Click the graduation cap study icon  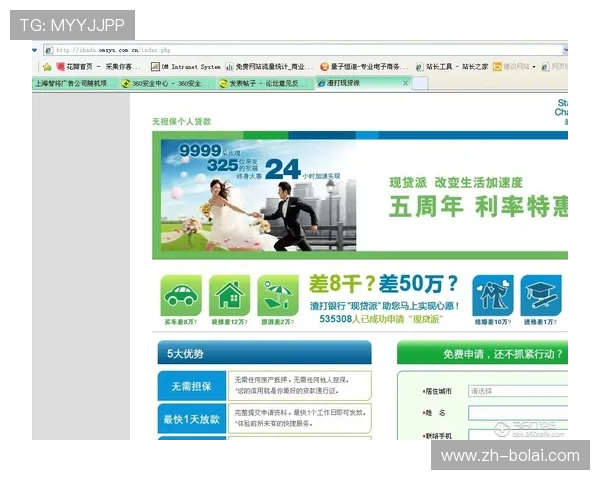pyautogui.click(x=541, y=295)
